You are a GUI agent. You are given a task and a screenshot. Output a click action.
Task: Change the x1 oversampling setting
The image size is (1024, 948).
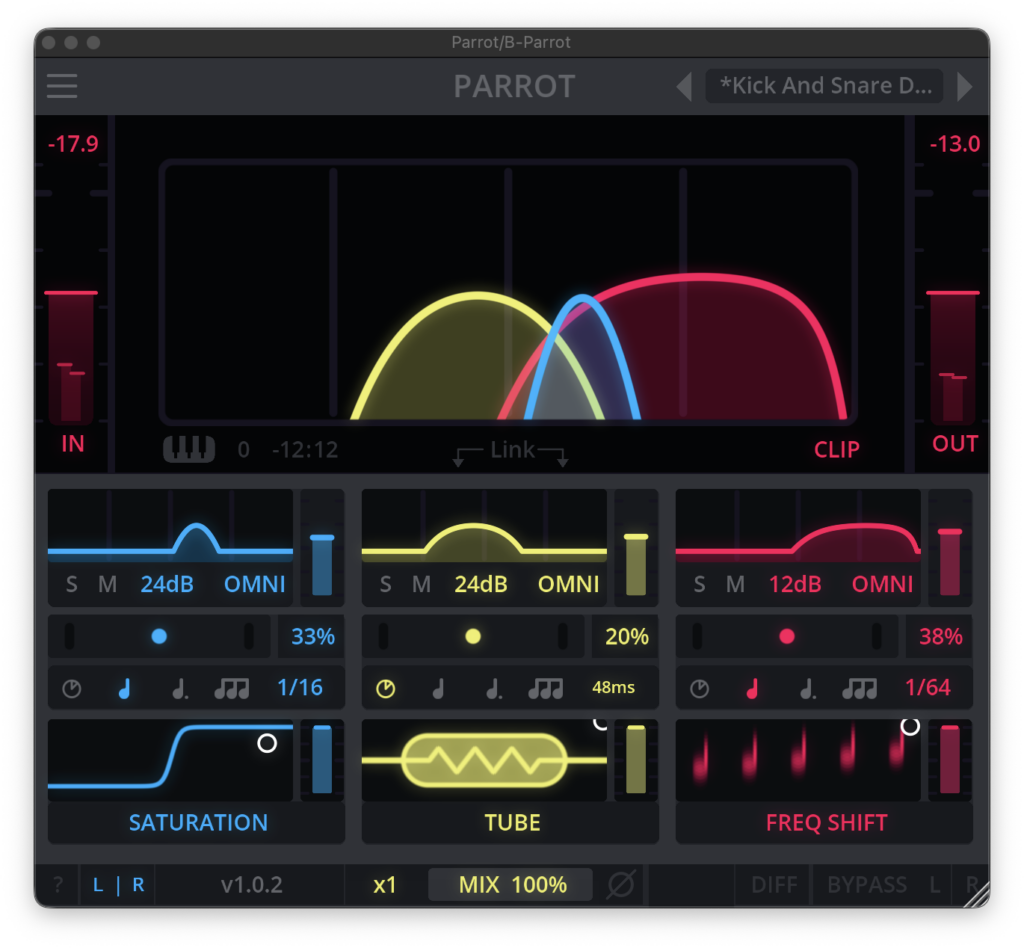385,885
